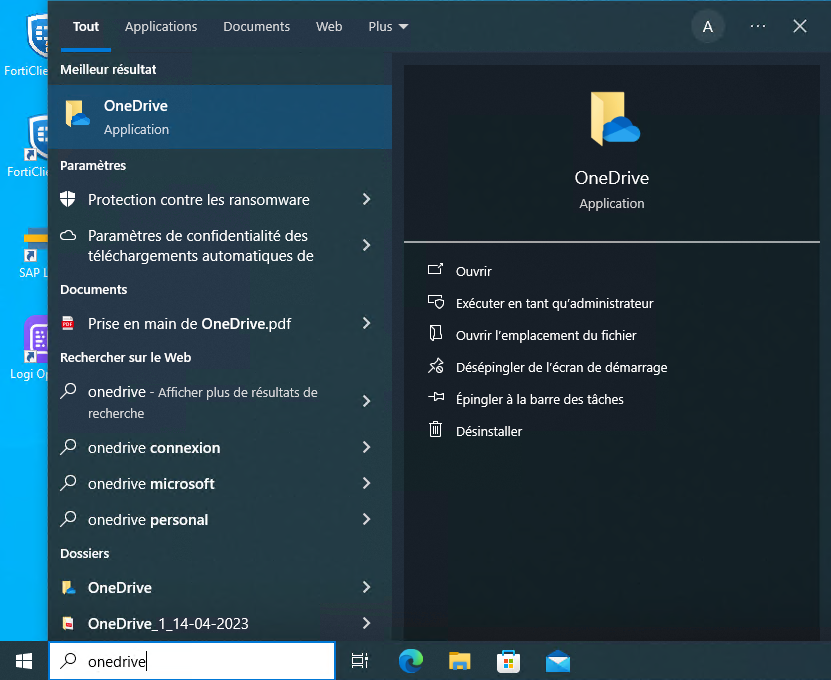Viewport: 831px width, 680px height.
Task: Open the Mail app taskbar icon
Action: point(558,661)
